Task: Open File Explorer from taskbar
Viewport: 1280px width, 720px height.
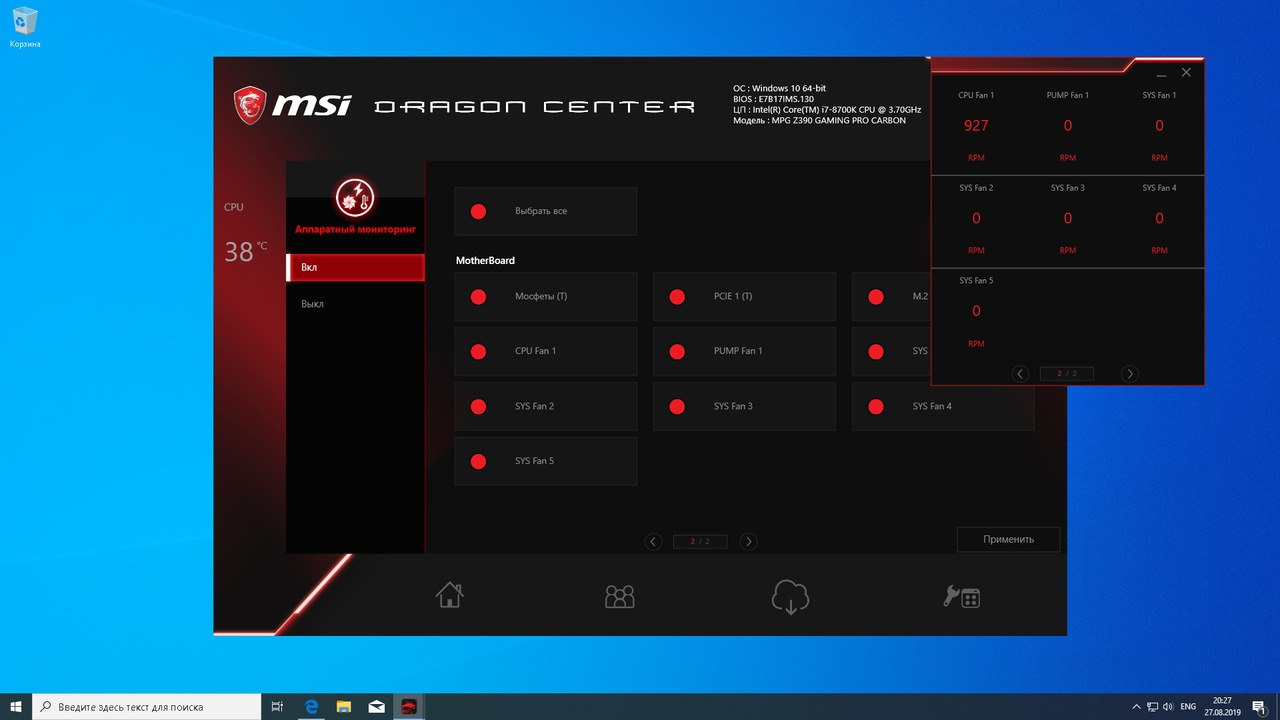Action: [343, 706]
